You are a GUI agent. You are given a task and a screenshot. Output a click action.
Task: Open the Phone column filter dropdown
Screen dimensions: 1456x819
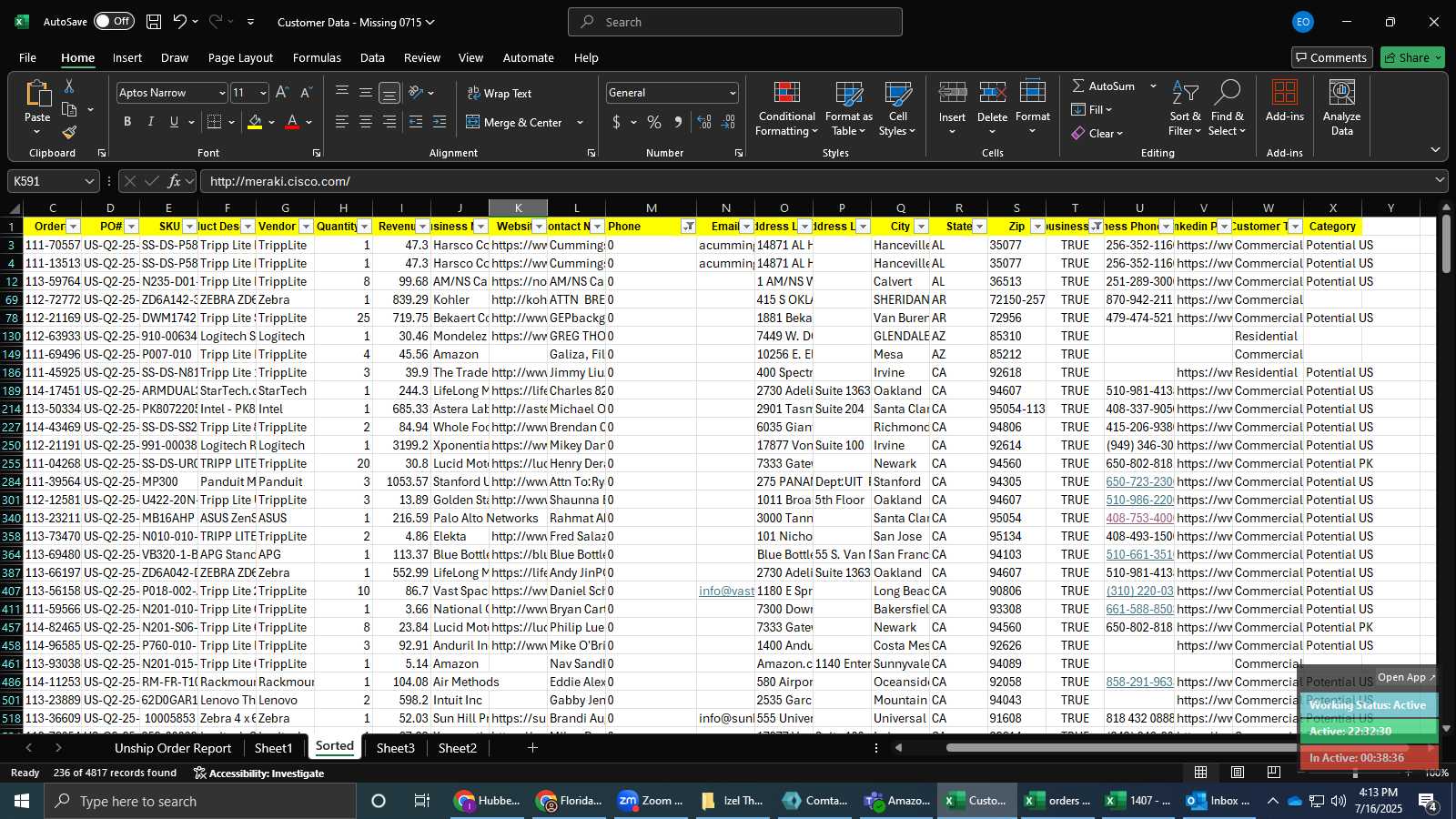pyautogui.click(x=689, y=227)
